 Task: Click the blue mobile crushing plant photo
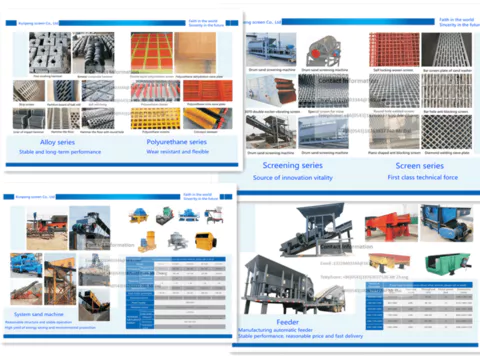pos(26,265)
